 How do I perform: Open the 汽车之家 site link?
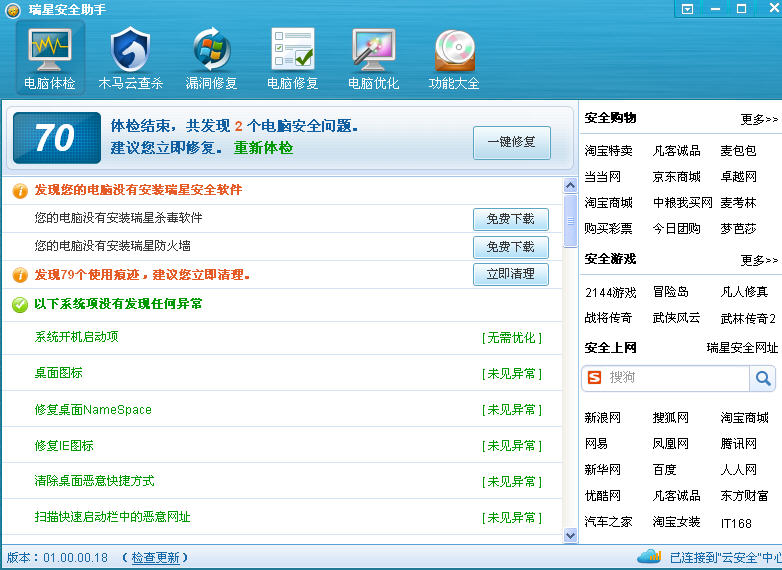(608, 522)
